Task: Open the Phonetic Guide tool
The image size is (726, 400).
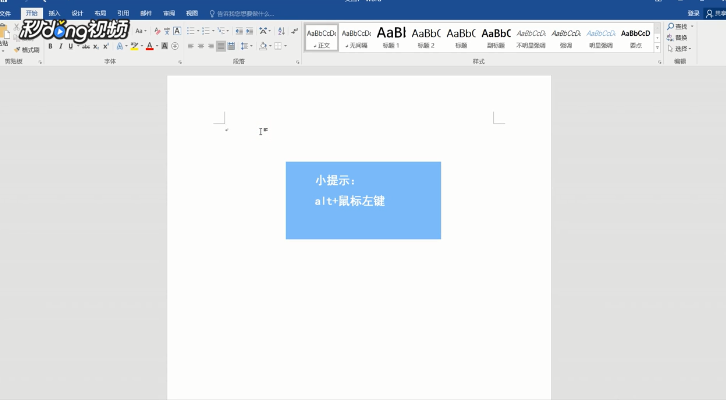Action: [167, 31]
